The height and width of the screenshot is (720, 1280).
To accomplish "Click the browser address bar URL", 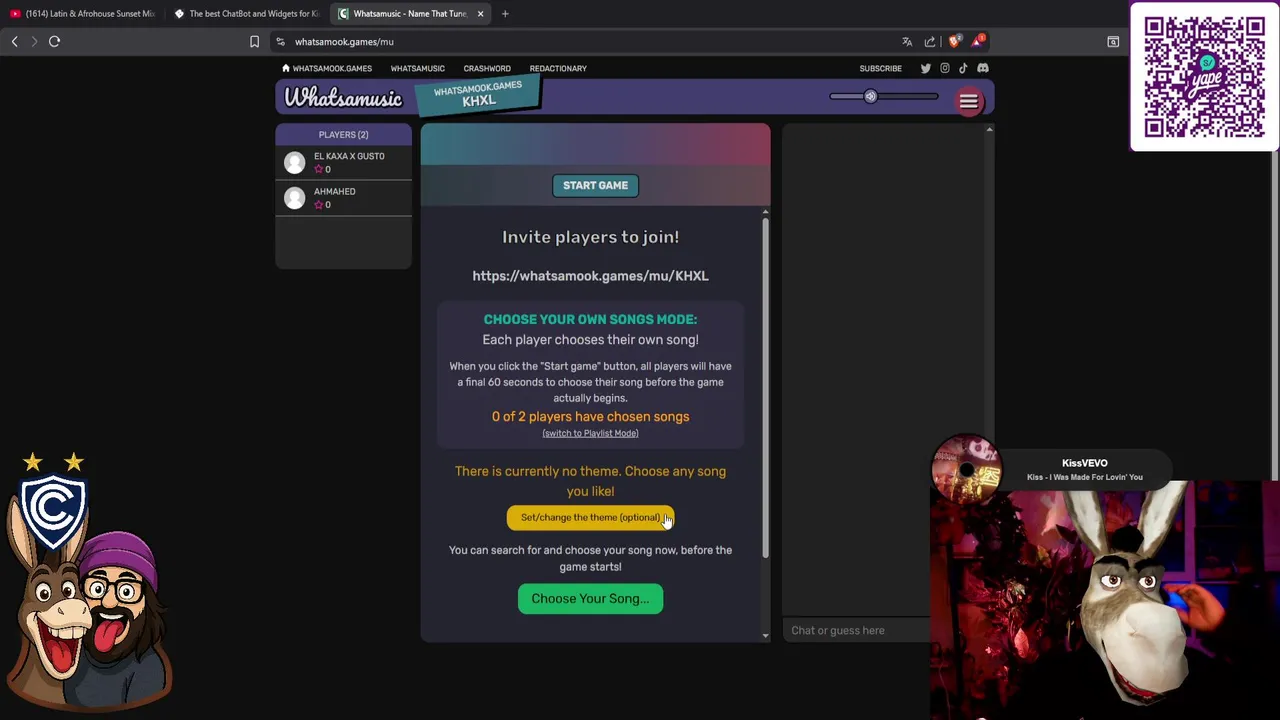I will 344,42.
